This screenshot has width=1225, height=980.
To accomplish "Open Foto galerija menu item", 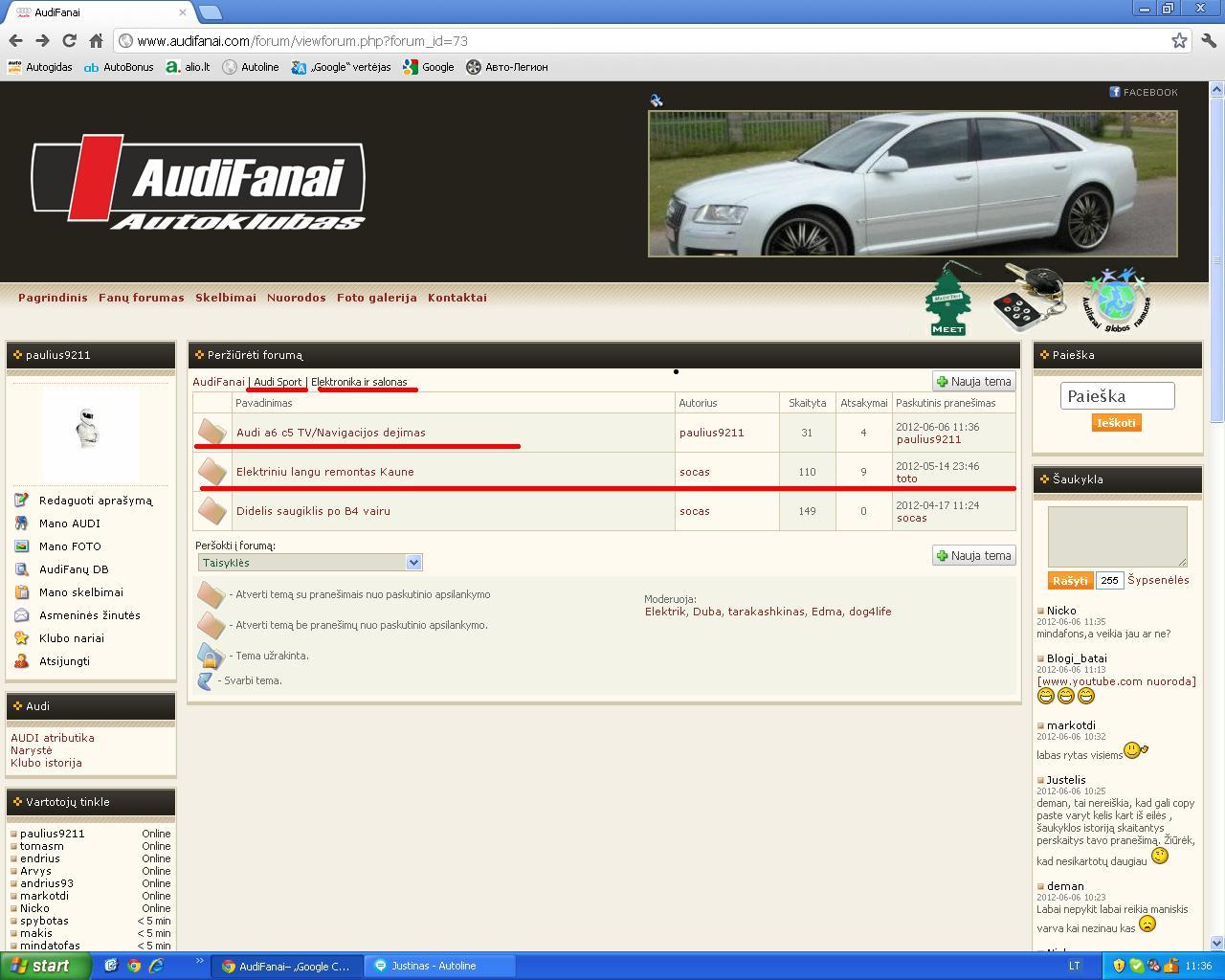I will (376, 298).
